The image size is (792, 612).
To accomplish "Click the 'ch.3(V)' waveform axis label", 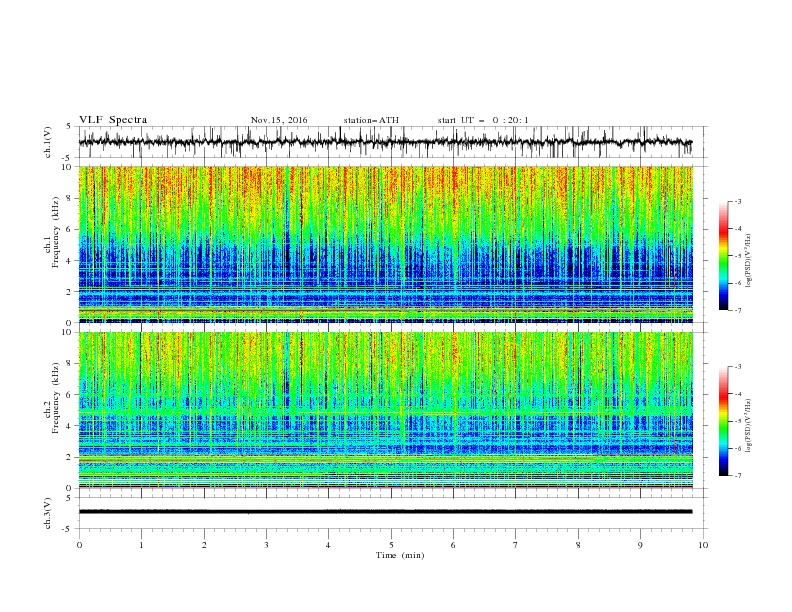I will point(48,513).
